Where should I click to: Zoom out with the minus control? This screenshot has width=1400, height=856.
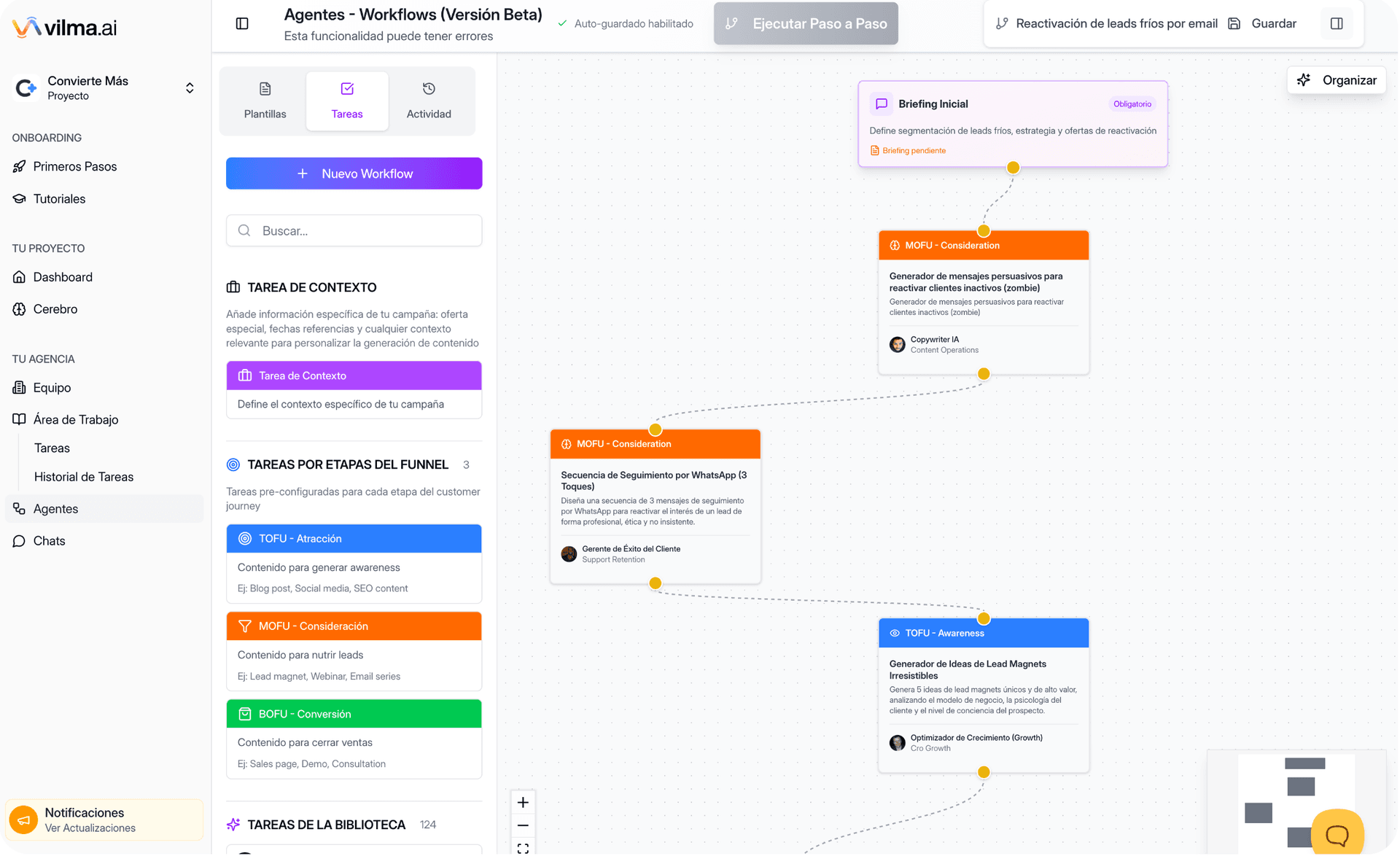523,826
